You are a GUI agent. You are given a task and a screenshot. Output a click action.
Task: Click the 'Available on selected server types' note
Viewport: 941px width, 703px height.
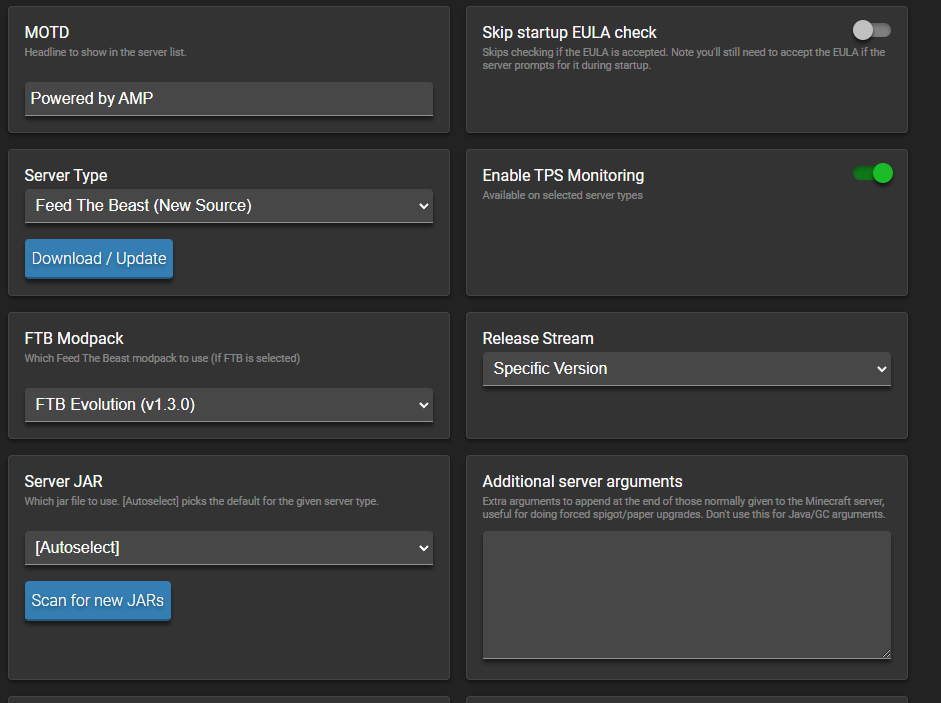pos(562,196)
